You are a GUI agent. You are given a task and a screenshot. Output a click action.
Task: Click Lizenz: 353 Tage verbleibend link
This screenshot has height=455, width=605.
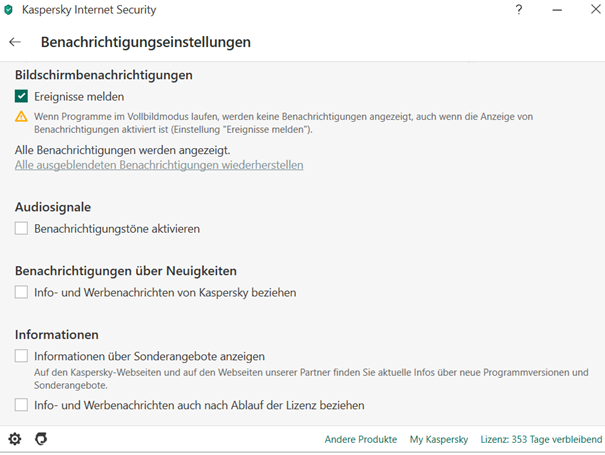click(541, 439)
